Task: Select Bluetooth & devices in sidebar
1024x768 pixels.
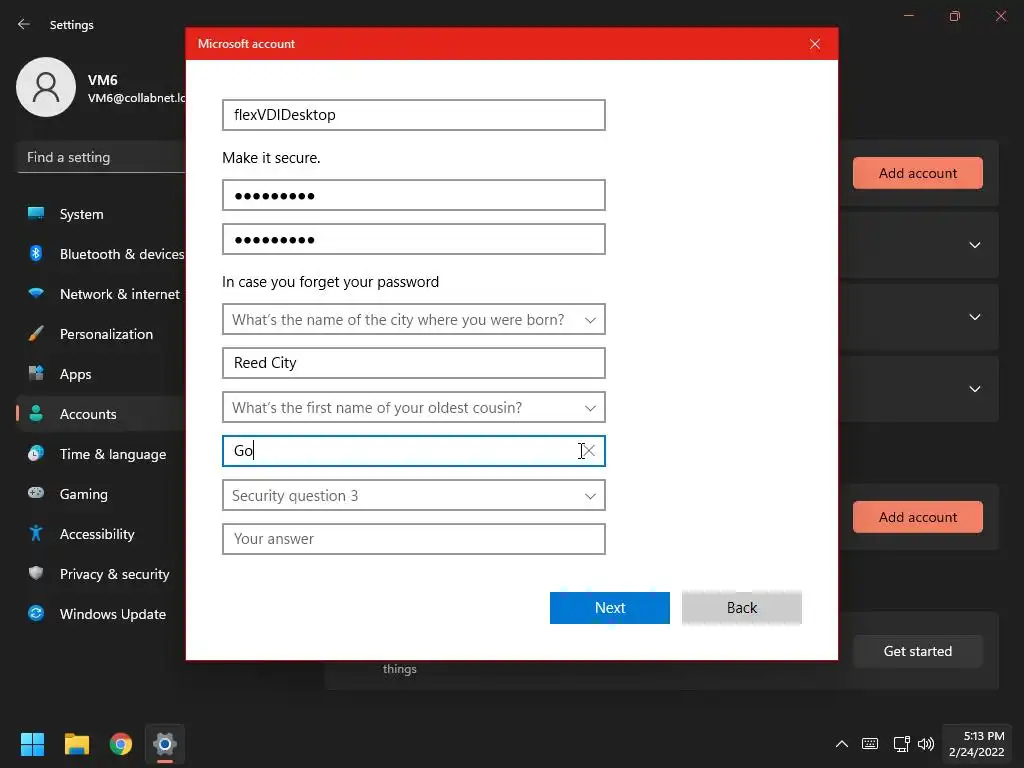Action: (x=101, y=253)
